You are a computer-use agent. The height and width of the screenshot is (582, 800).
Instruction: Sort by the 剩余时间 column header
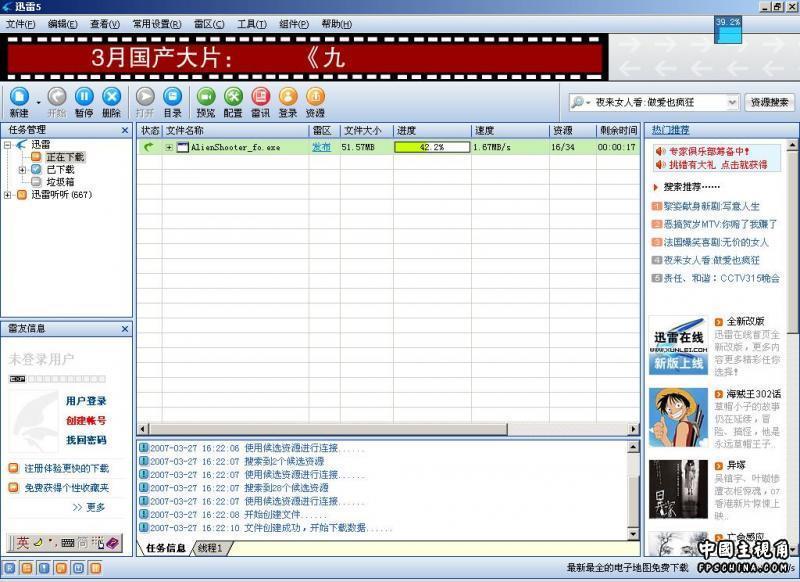(618, 131)
